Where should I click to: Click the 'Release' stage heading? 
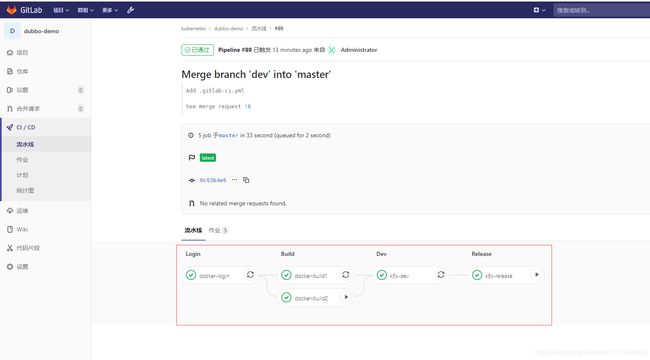point(481,254)
